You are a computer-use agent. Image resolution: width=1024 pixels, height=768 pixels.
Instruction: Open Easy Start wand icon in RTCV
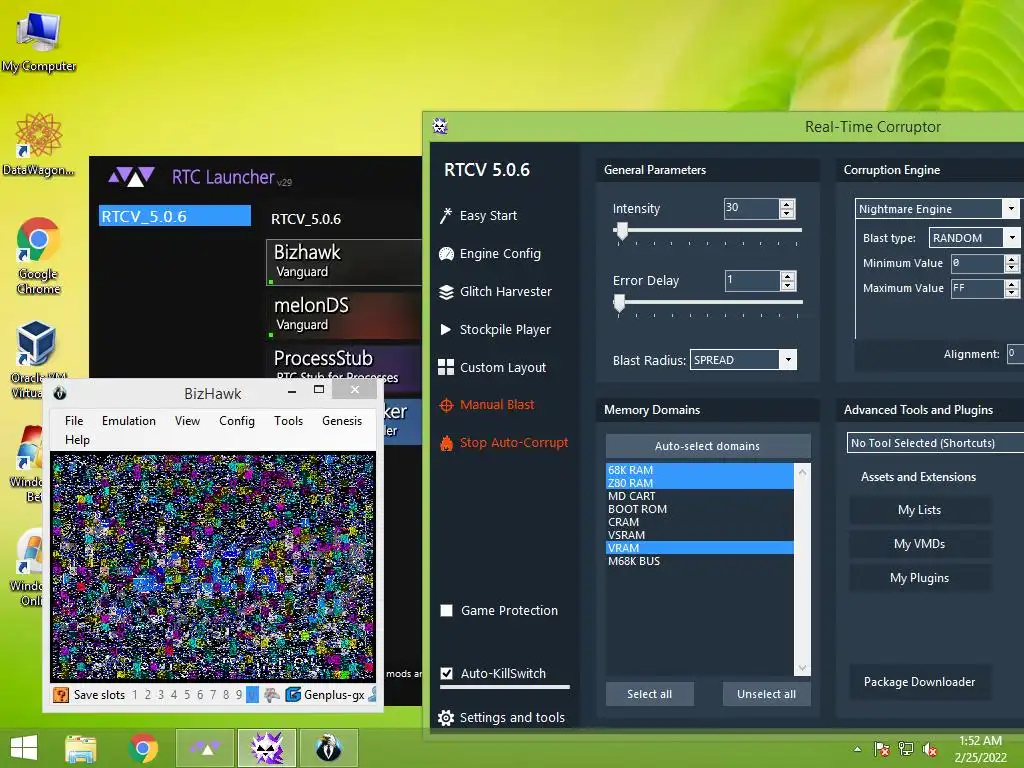click(446, 216)
